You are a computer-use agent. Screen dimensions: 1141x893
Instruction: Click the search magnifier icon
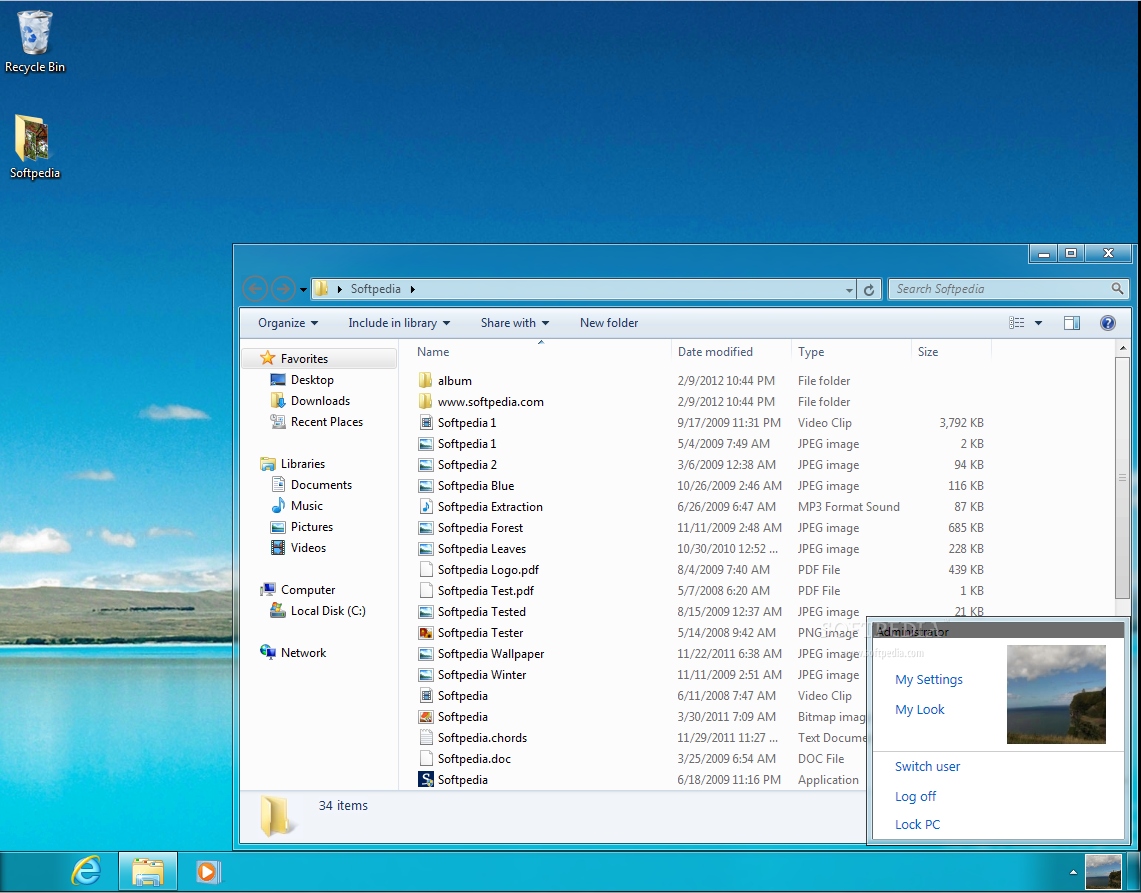[x=1117, y=289]
